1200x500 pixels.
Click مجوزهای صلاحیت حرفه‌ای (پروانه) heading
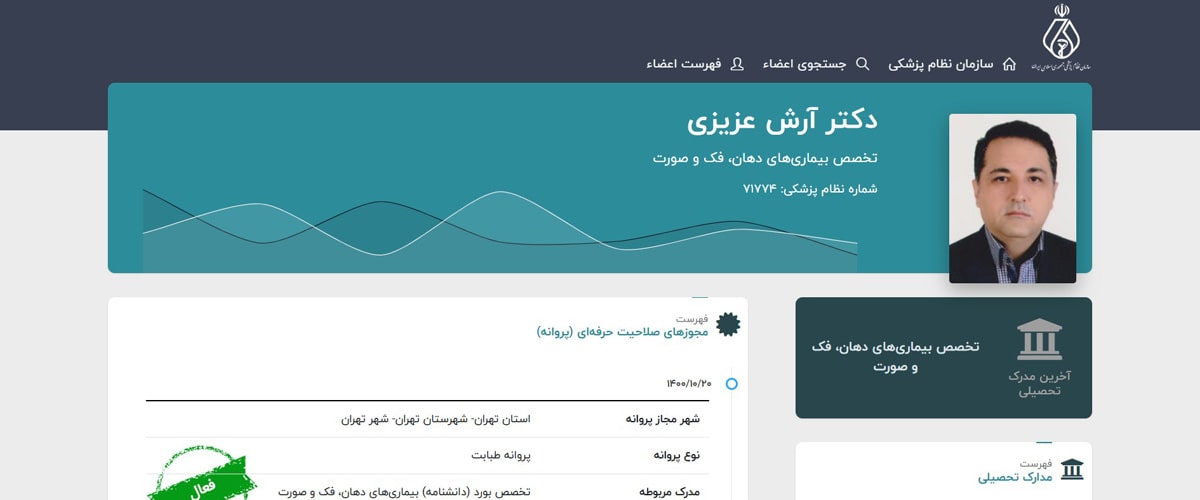[622, 332]
